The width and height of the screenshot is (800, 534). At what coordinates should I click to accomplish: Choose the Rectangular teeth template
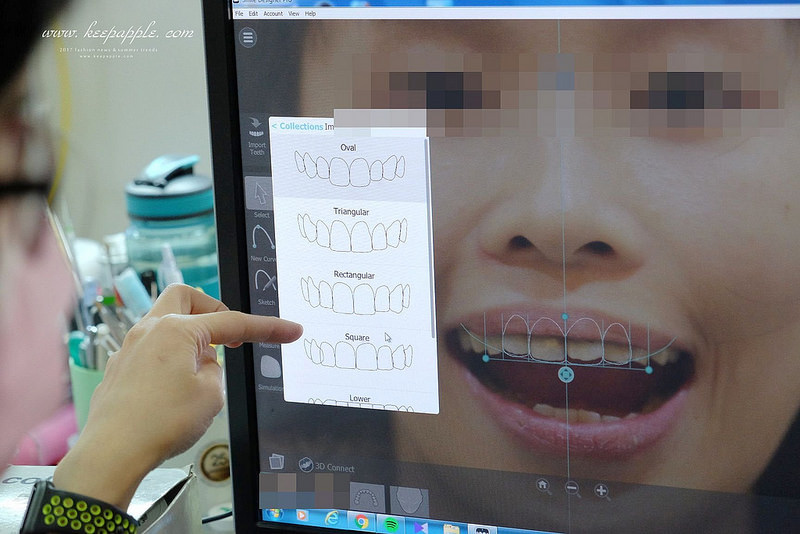(x=355, y=294)
